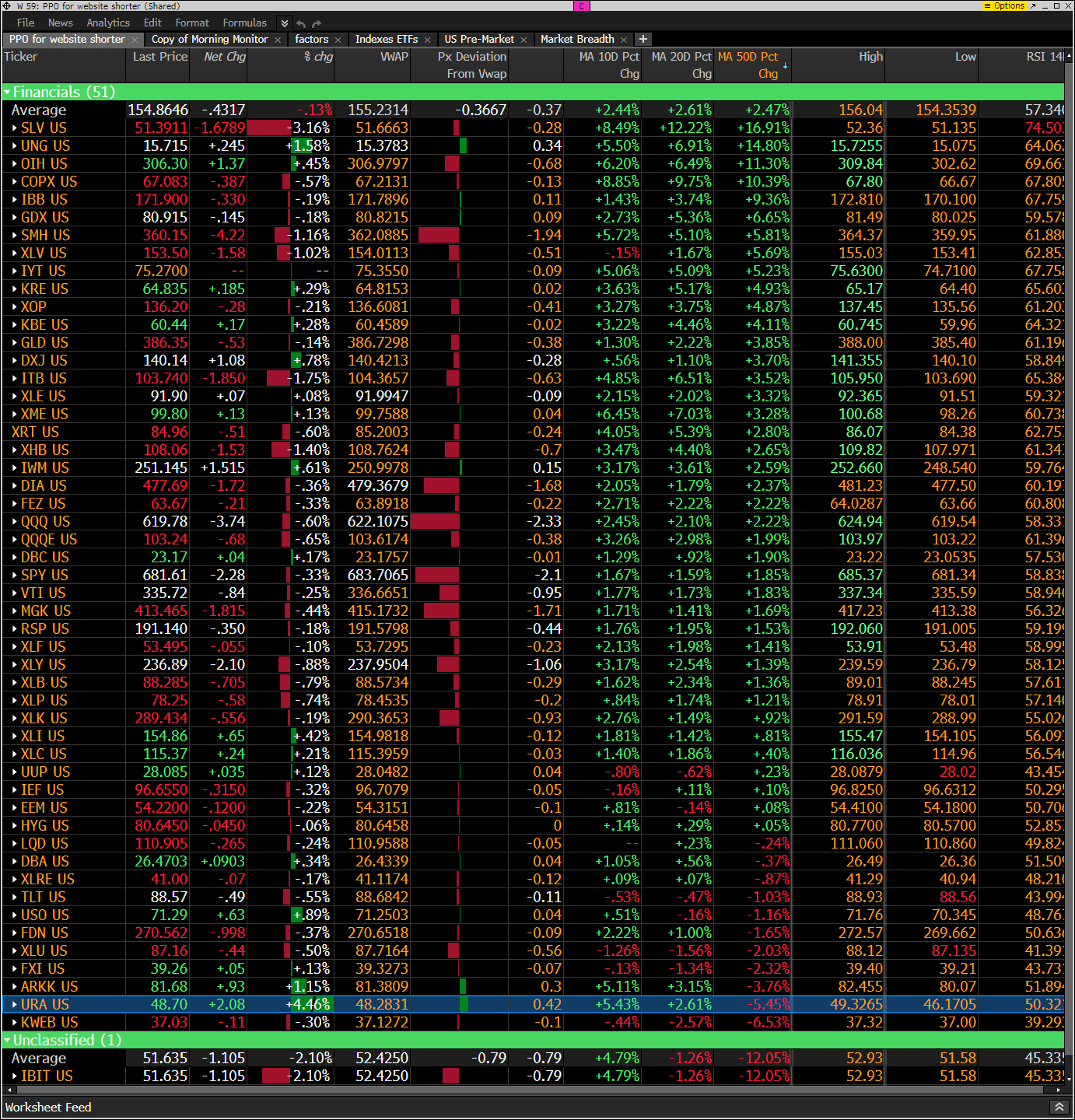Viewport: 1075px width, 1120px height.
Task: Sort by MA 50D Pct Chg column
Action: (748, 65)
